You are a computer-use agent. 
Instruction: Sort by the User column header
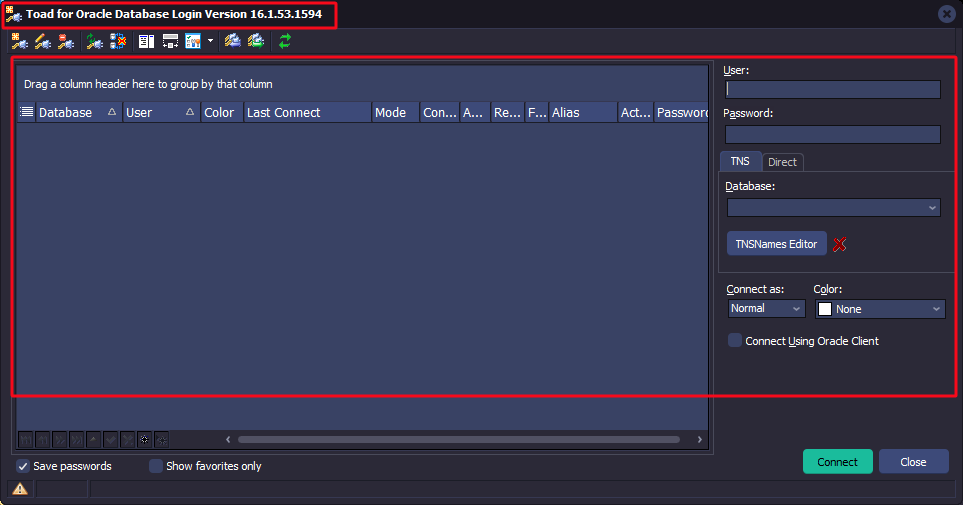pyautogui.click(x=161, y=112)
